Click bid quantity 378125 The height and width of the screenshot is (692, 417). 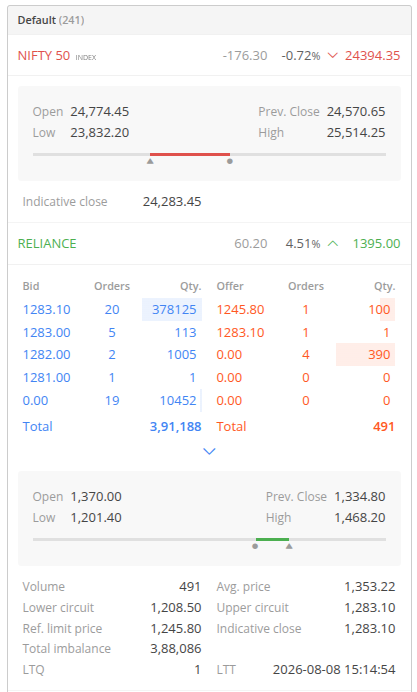coord(174,309)
